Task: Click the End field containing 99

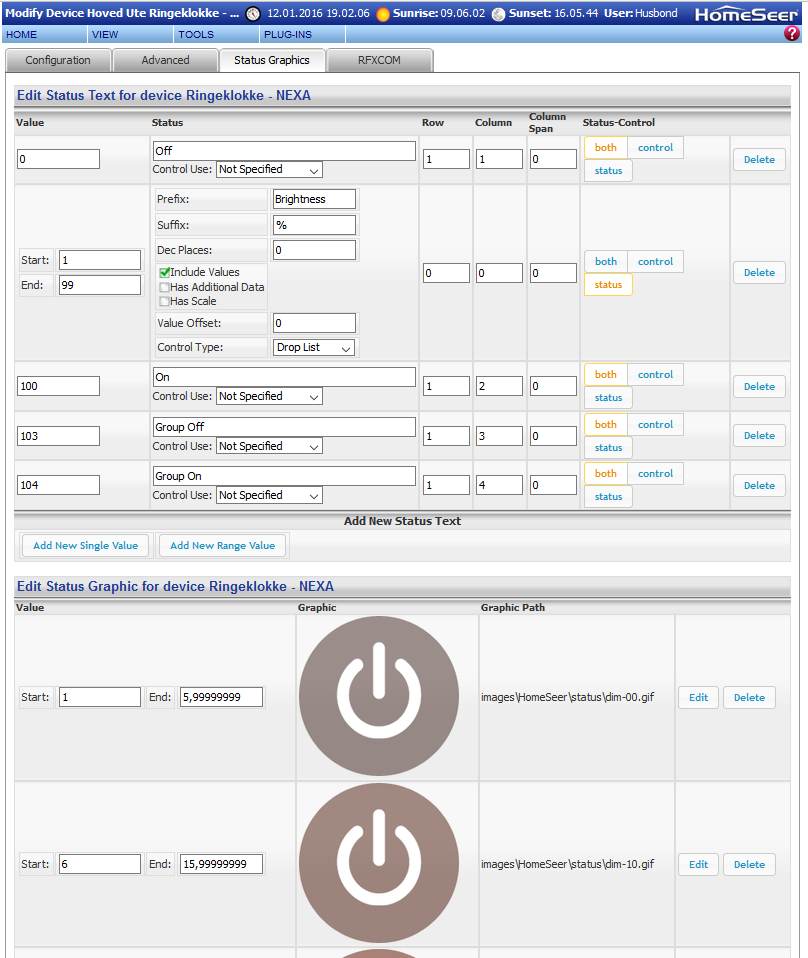Action: (x=100, y=285)
